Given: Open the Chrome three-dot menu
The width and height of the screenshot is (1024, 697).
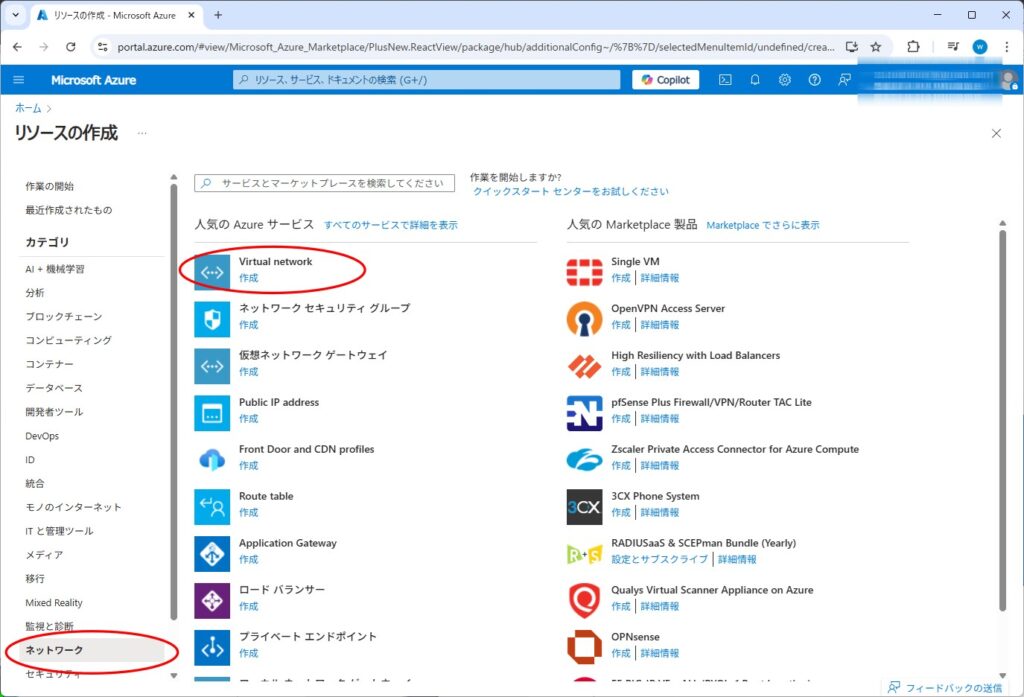Looking at the screenshot, I should pos(1006,47).
